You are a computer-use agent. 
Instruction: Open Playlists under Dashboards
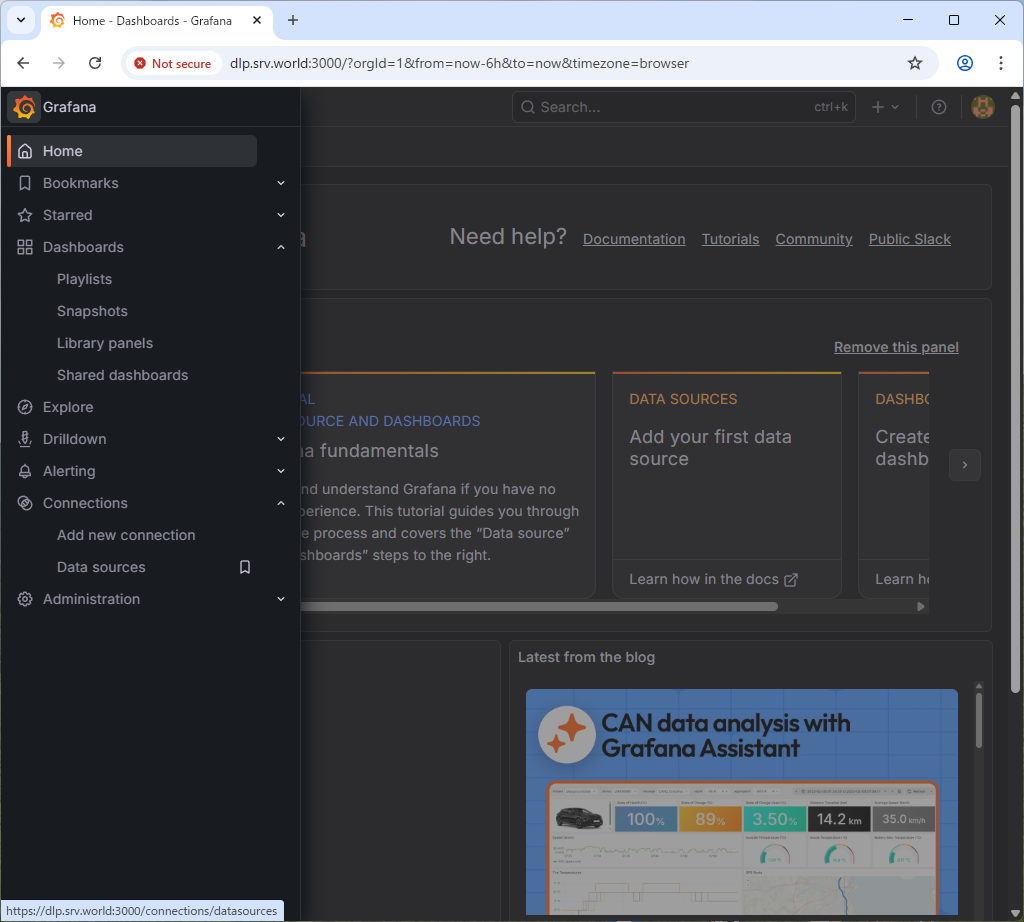point(84,279)
